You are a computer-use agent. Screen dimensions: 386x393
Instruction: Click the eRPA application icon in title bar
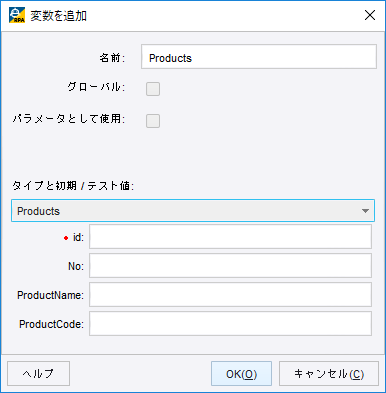tap(17, 15)
